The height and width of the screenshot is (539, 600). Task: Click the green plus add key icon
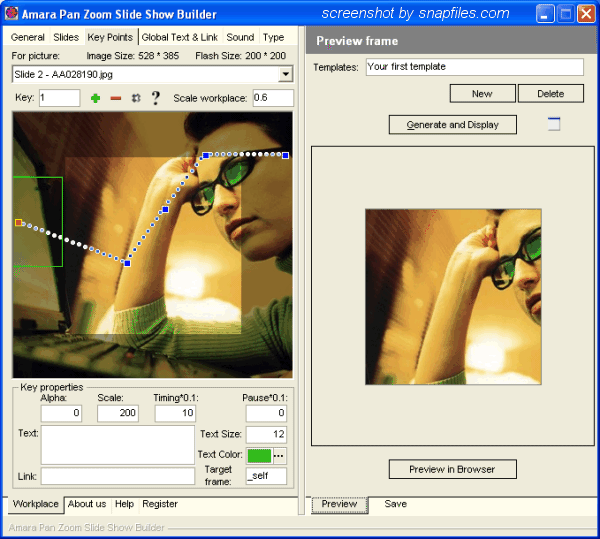pyautogui.click(x=95, y=98)
